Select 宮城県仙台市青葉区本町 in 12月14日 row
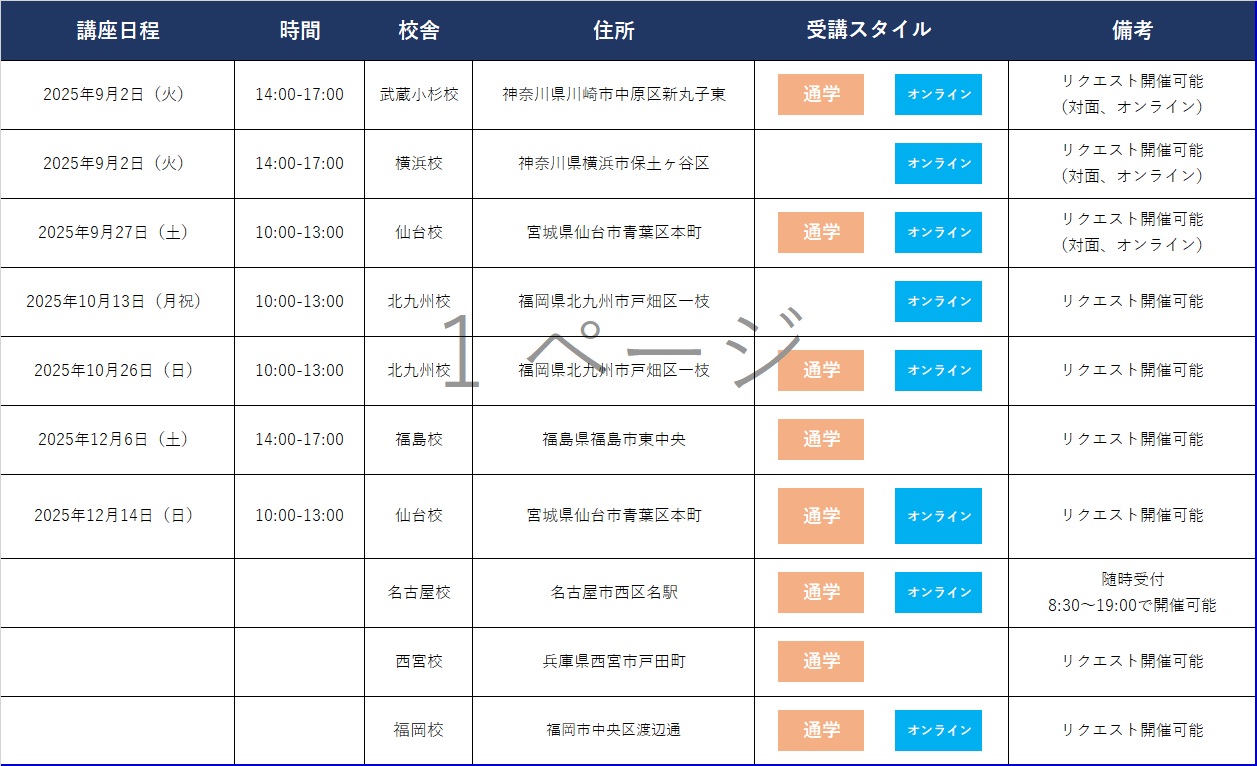Viewport: 1257px width, 766px height. (614, 516)
